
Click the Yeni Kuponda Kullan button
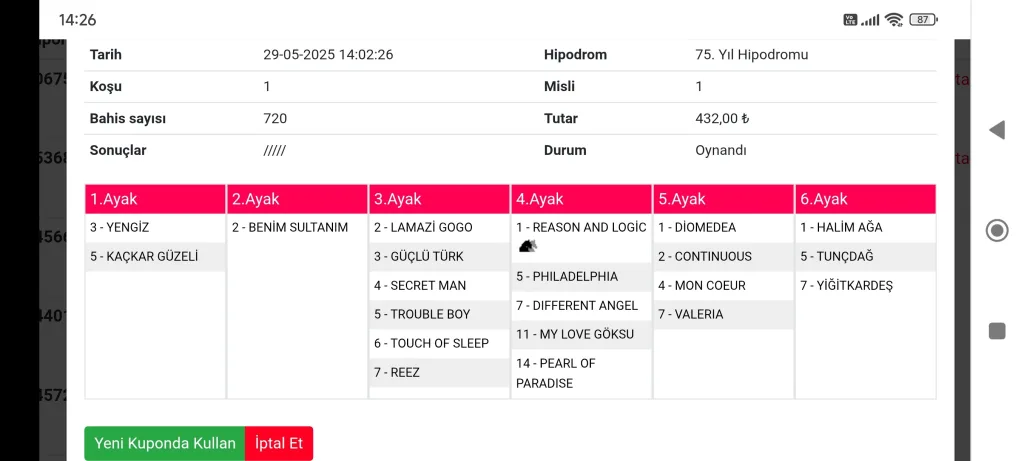pos(165,443)
